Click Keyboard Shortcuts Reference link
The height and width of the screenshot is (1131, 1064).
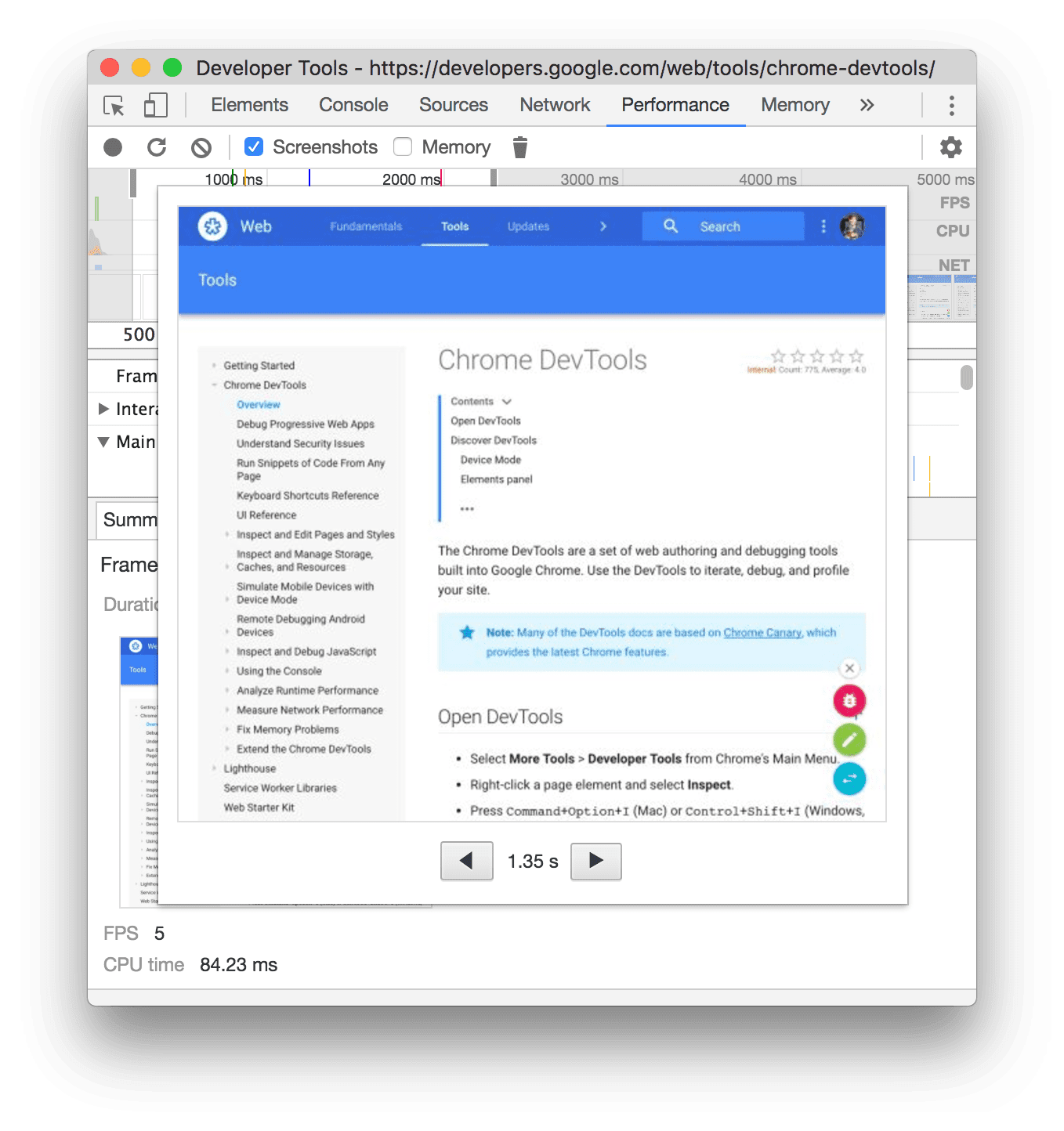point(308,495)
